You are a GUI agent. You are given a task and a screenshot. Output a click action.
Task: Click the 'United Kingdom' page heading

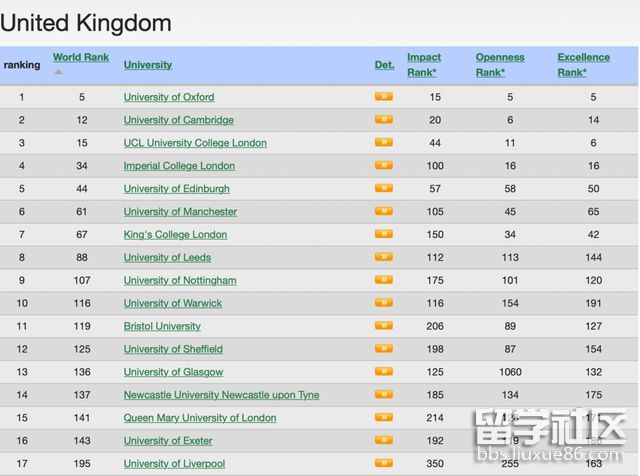(x=86, y=23)
